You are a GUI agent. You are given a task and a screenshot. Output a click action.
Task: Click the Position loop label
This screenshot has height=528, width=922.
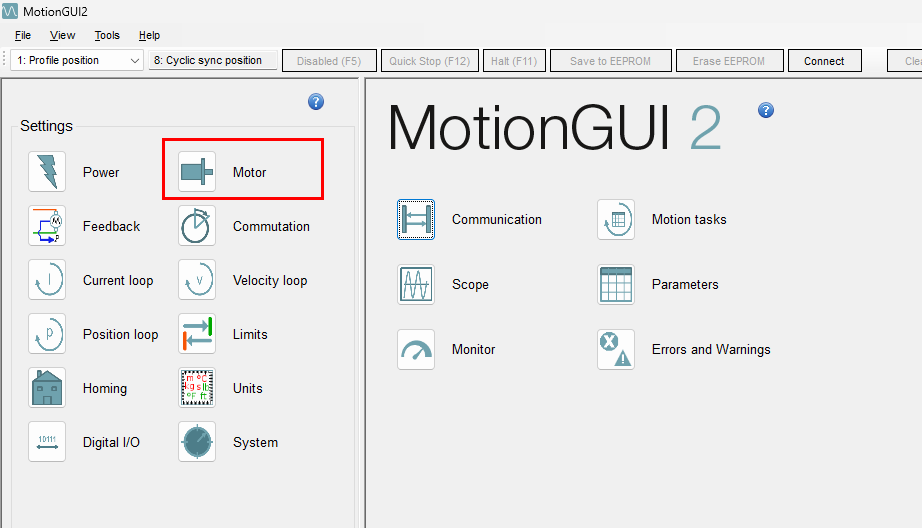[120, 335]
